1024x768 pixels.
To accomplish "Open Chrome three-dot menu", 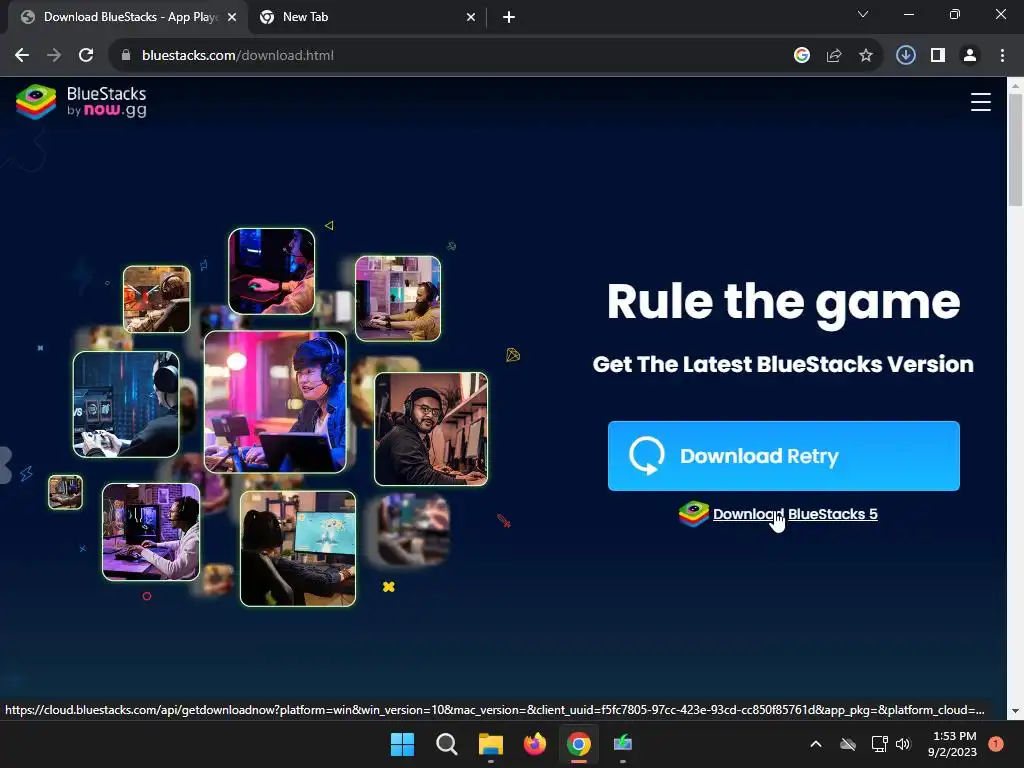I will click(1002, 56).
